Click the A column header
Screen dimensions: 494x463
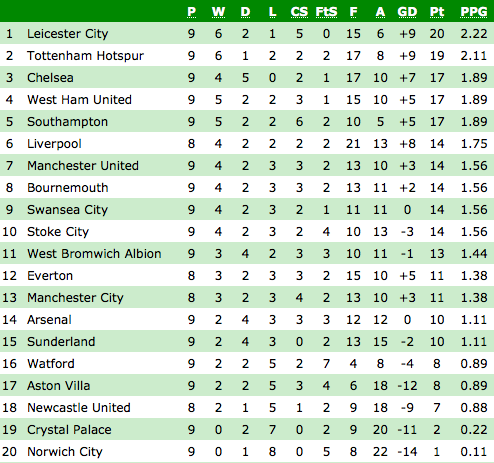pos(380,12)
